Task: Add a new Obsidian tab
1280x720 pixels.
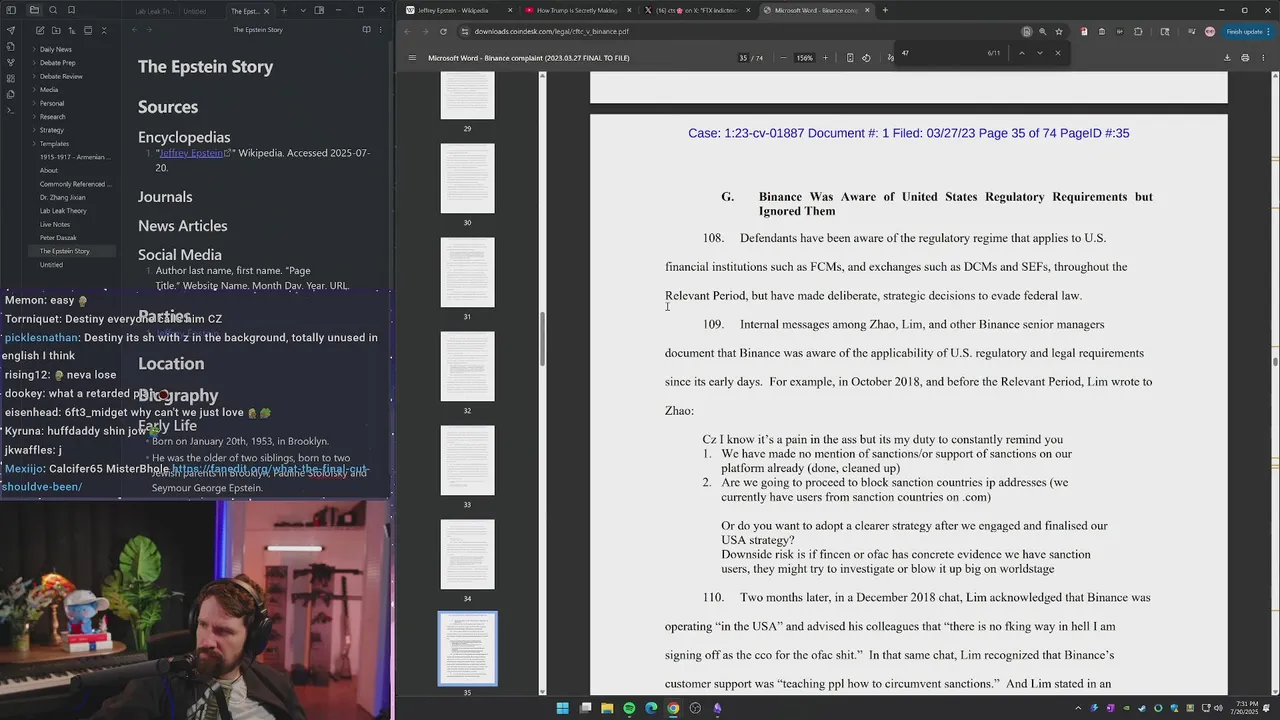Action: pyautogui.click(x=284, y=10)
